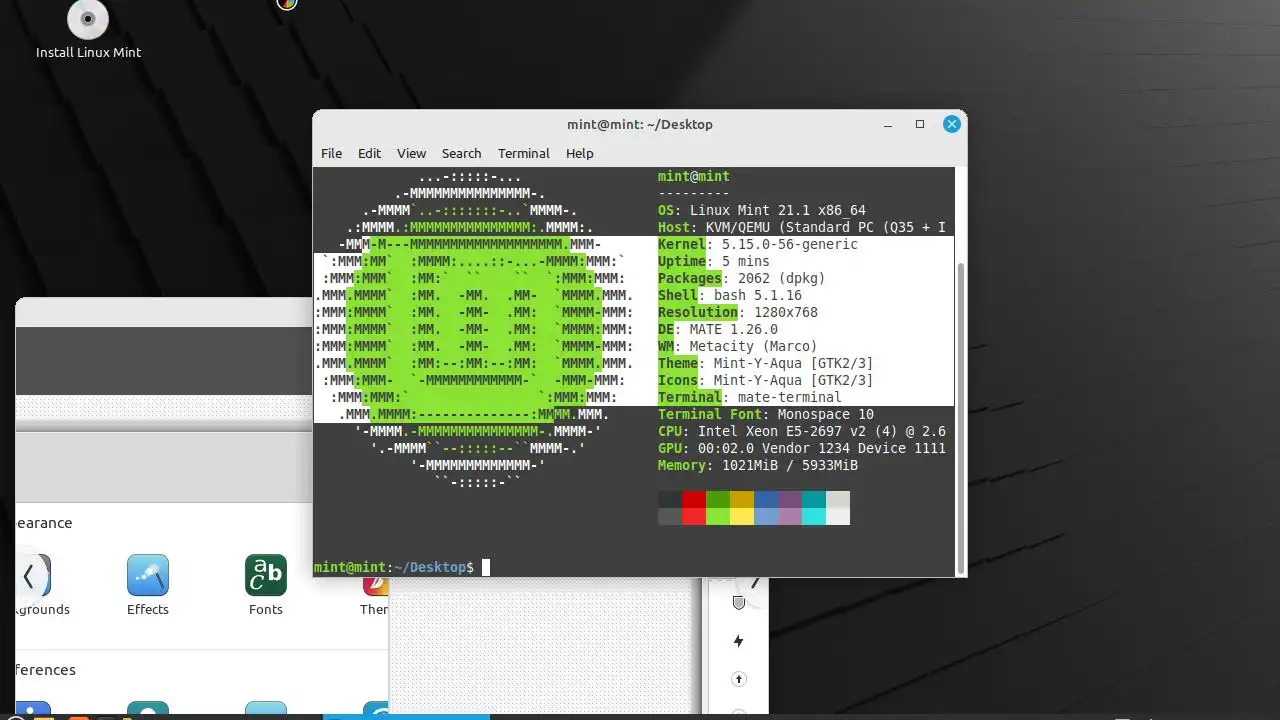The height and width of the screenshot is (720, 1280).
Task: Open the Help menu in the terminal
Action: click(x=580, y=153)
